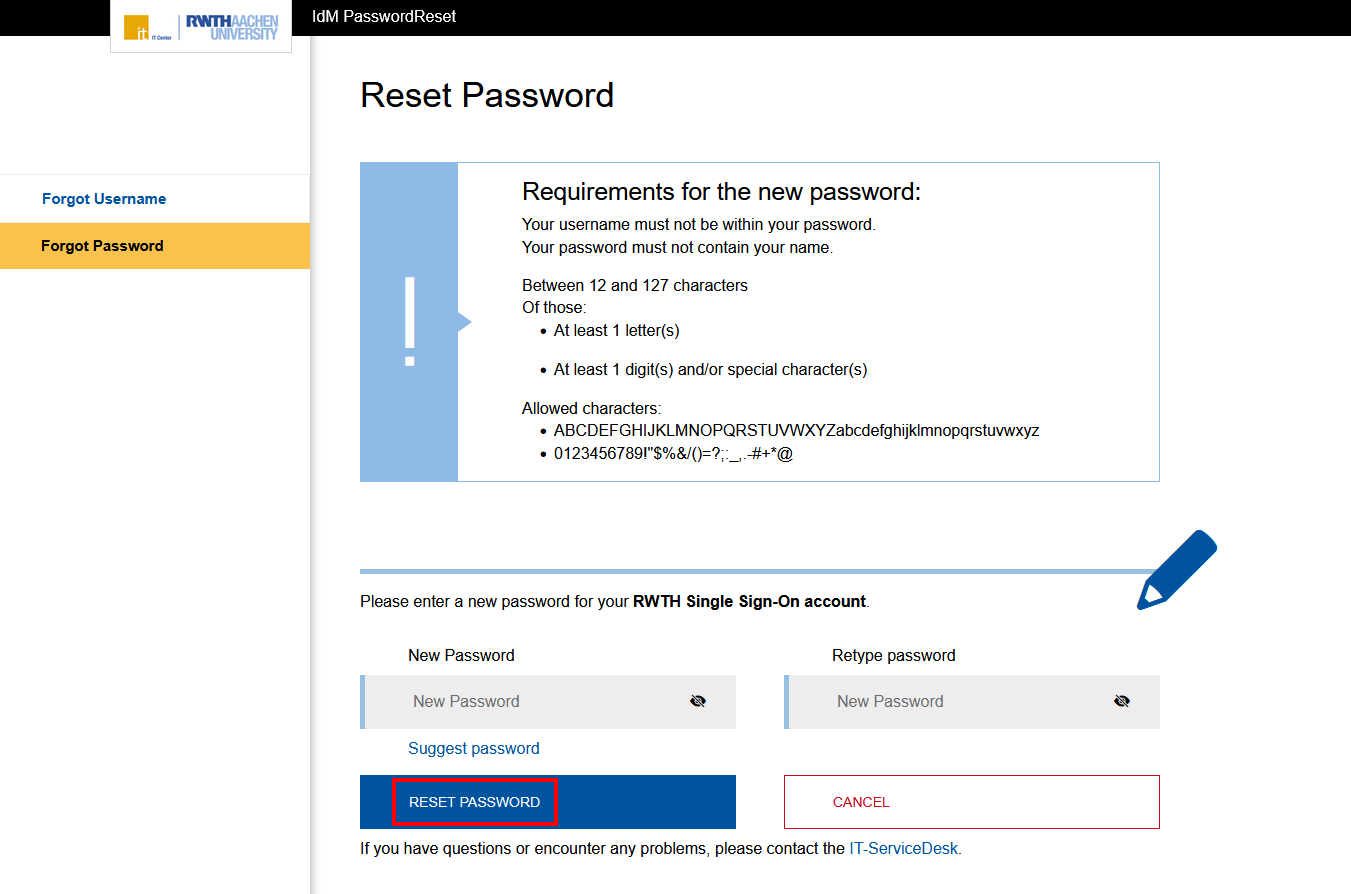Click the requirements information box
Screen dimensions: 1351x894
760,321
